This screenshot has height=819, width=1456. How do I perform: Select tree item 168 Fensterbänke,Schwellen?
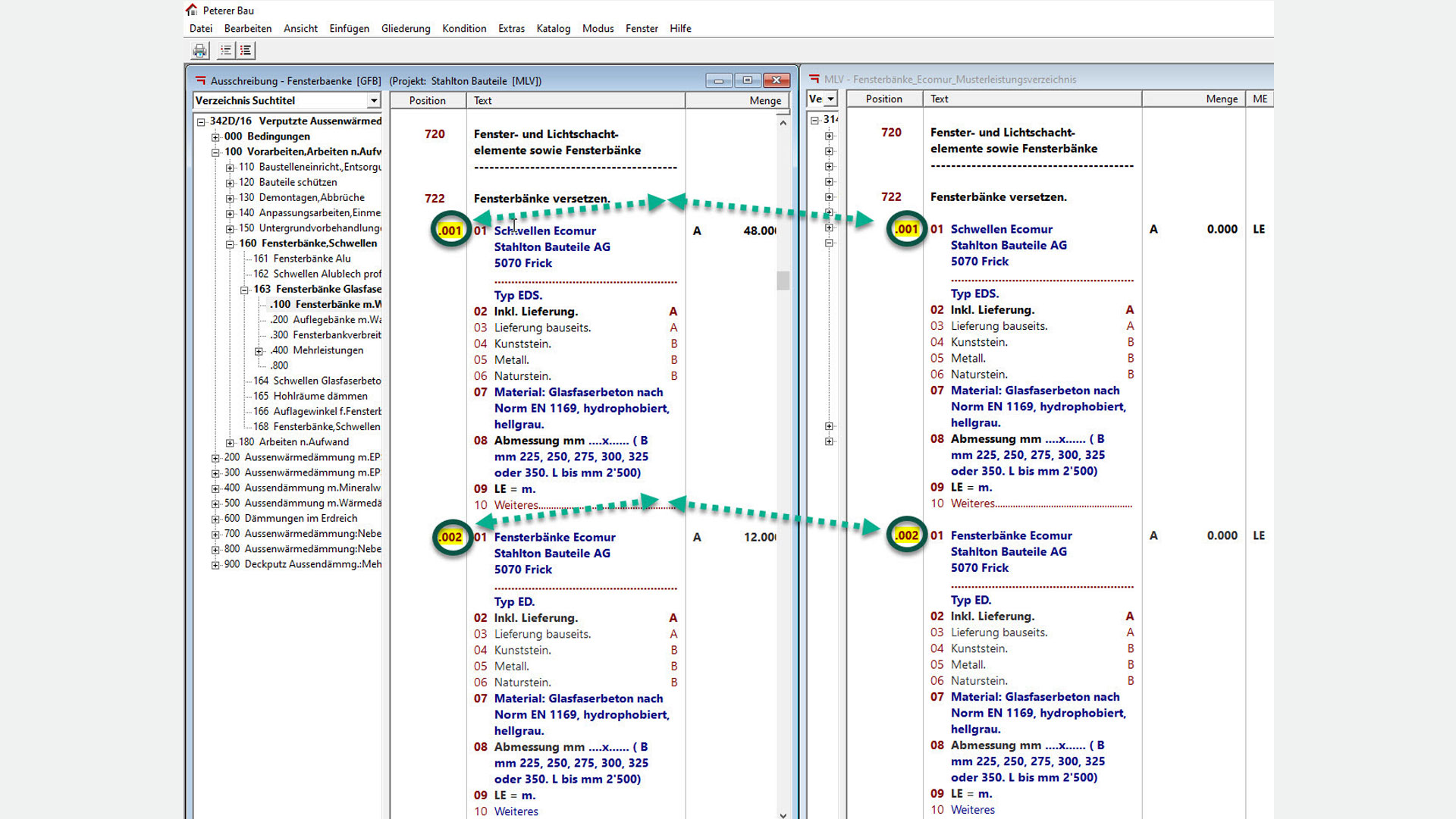317,426
